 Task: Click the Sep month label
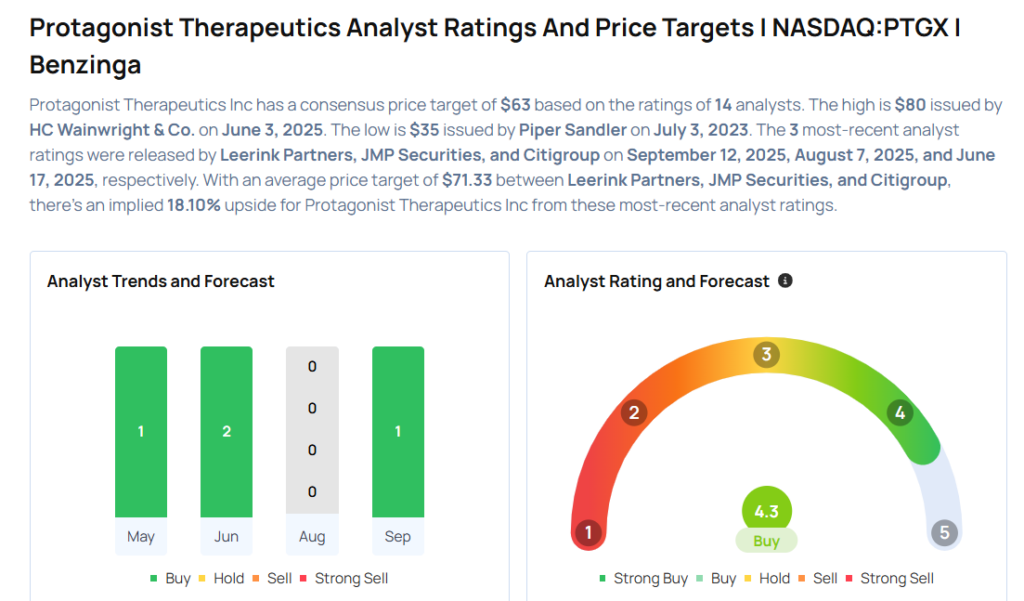[x=397, y=537]
